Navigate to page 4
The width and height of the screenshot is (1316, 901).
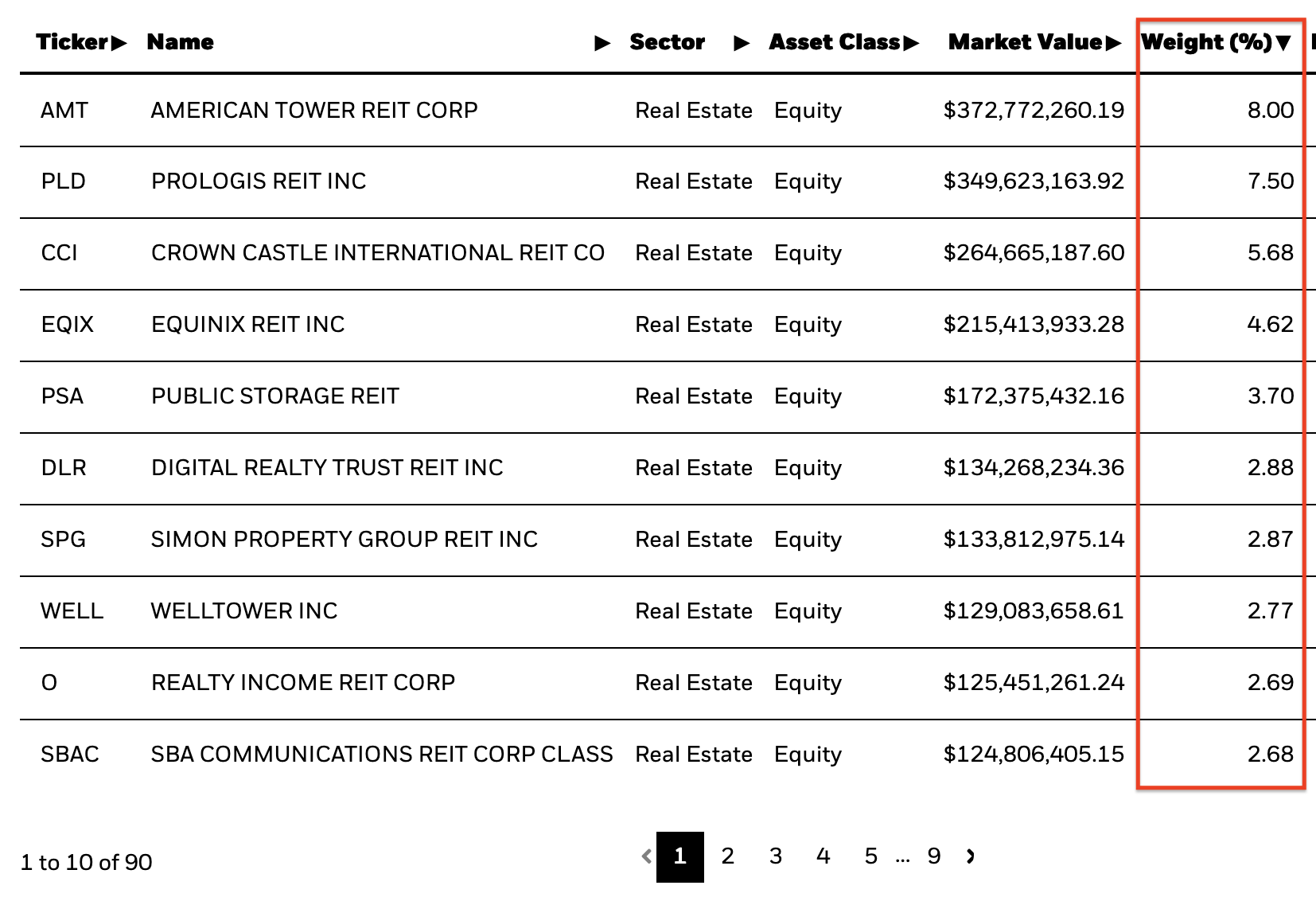tap(823, 856)
